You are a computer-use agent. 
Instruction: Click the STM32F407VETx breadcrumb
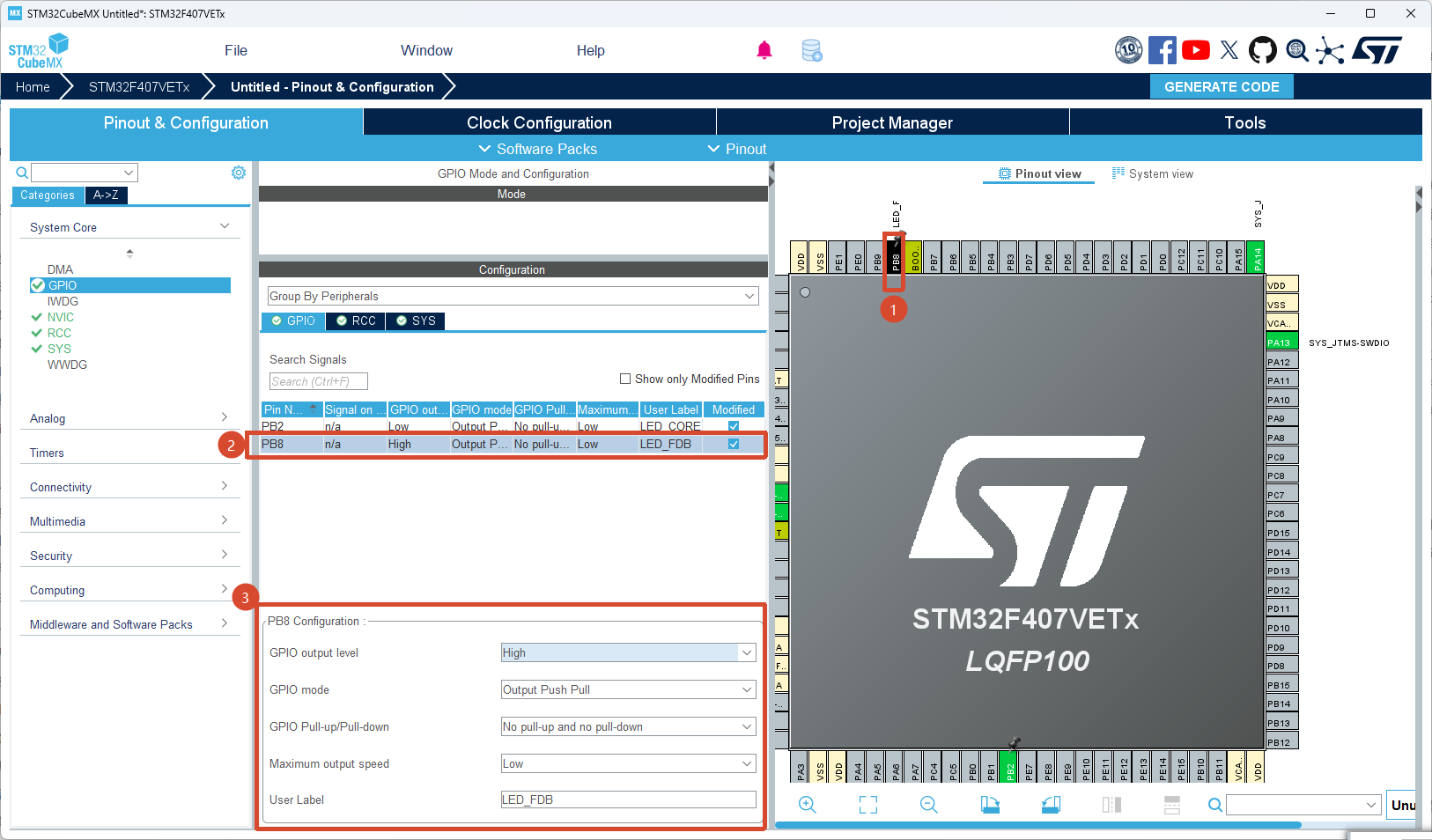point(139,86)
